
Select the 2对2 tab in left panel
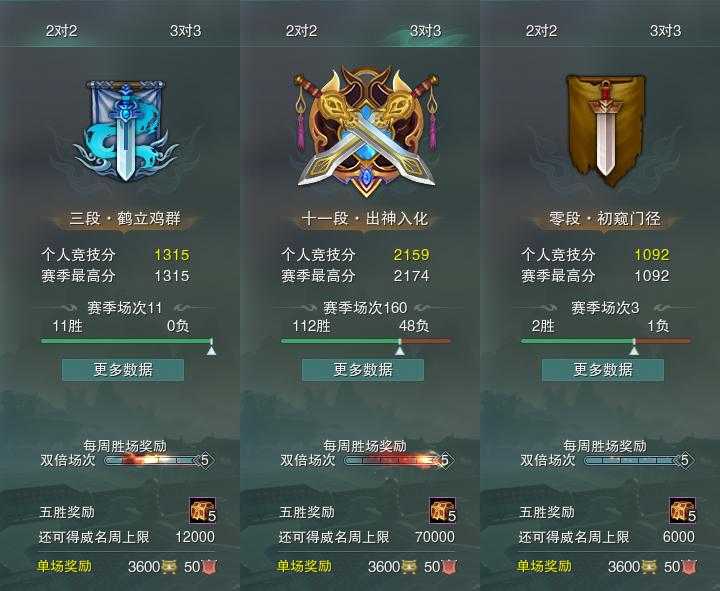(62, 31)
